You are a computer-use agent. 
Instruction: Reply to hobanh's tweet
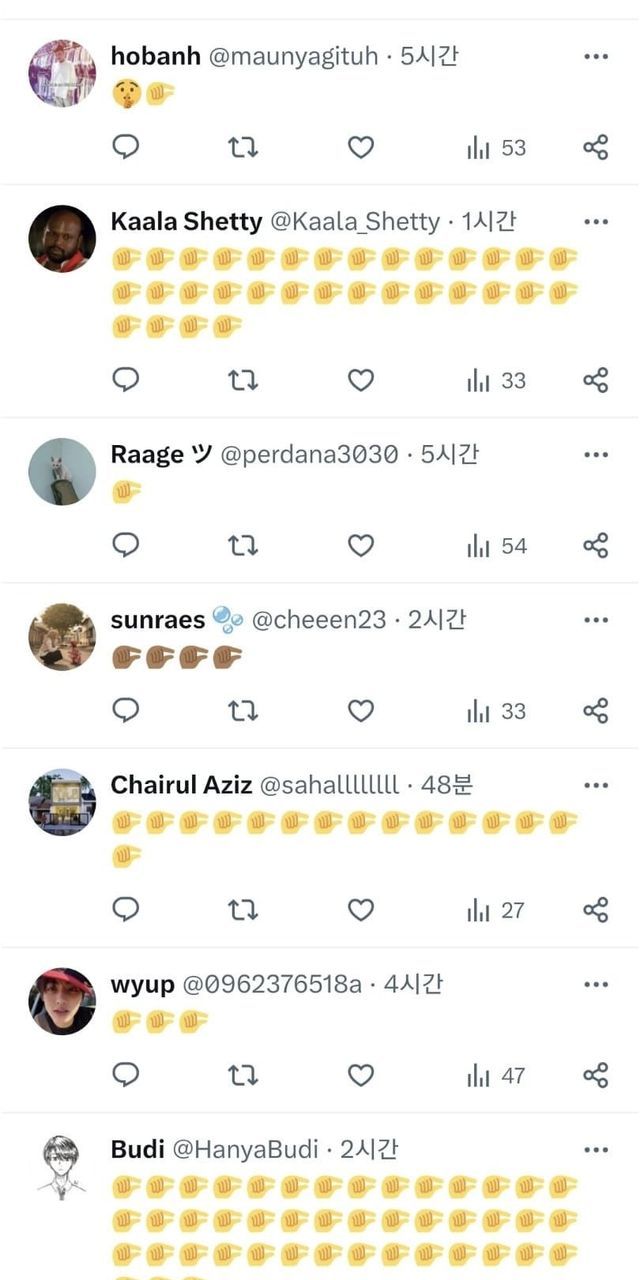(125, 148)
